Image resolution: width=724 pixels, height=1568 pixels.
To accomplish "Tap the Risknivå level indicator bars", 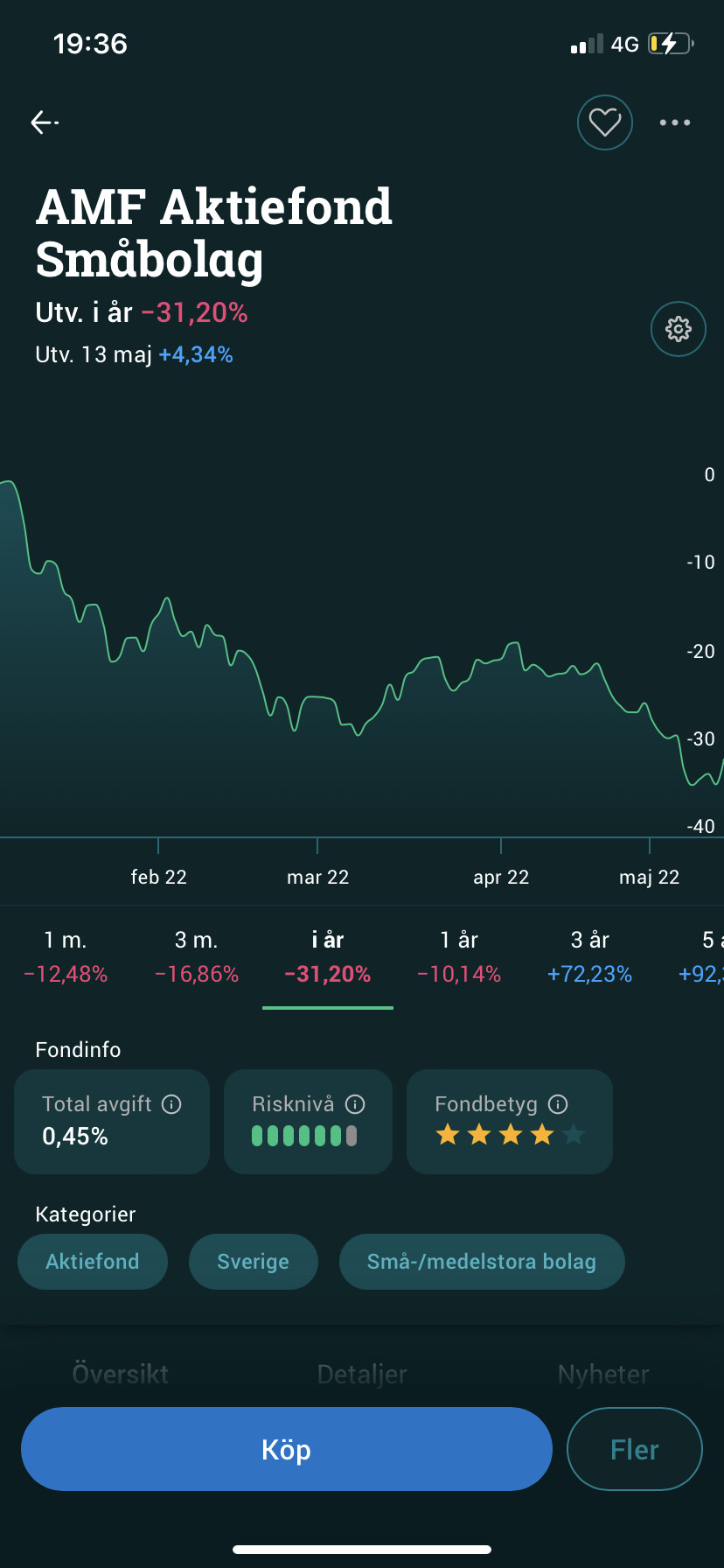I will 304,1137.
